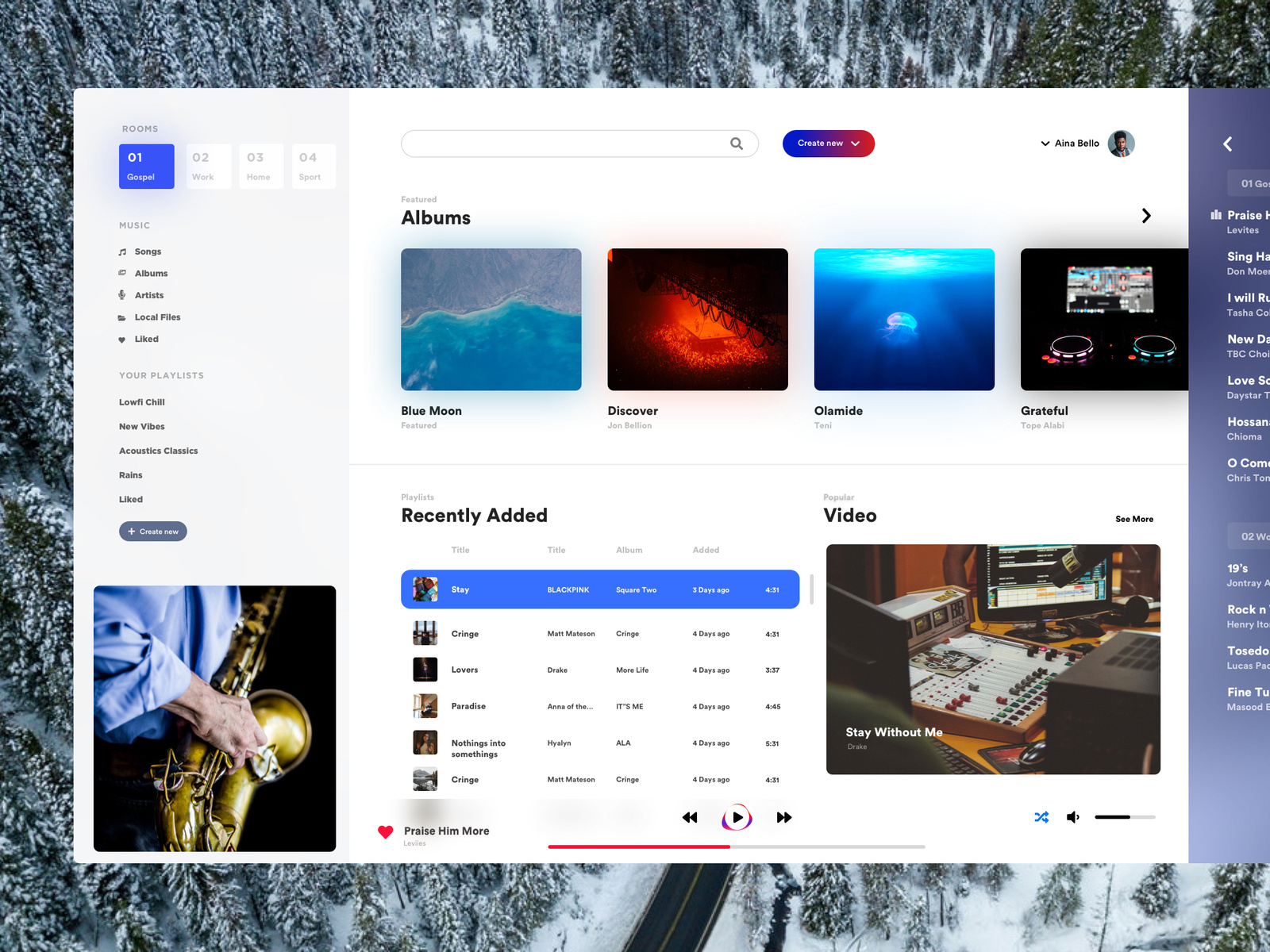Select the Sport room tab
The image size is (1270, 952).
pos(313,166)
